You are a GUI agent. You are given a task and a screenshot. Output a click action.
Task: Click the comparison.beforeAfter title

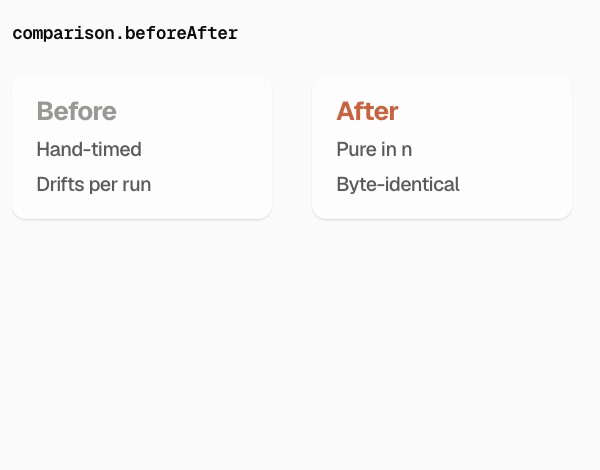[125, 34]
